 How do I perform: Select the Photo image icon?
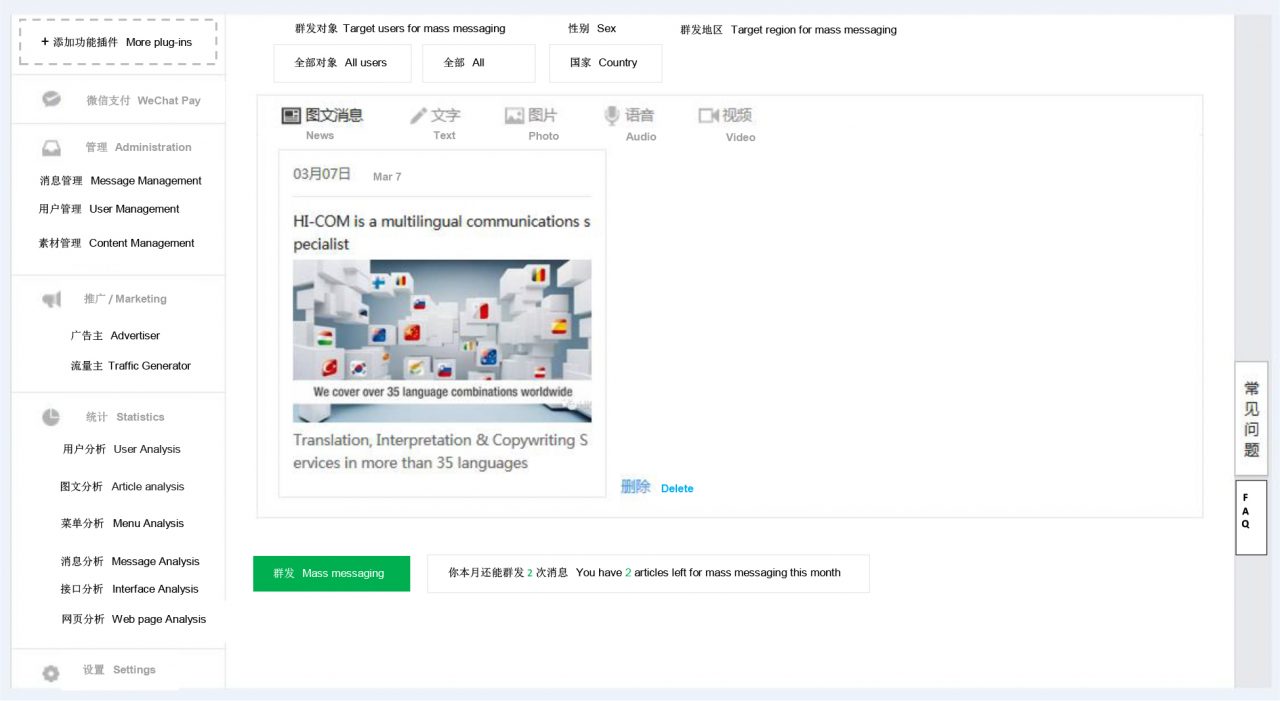pos(514,116)
